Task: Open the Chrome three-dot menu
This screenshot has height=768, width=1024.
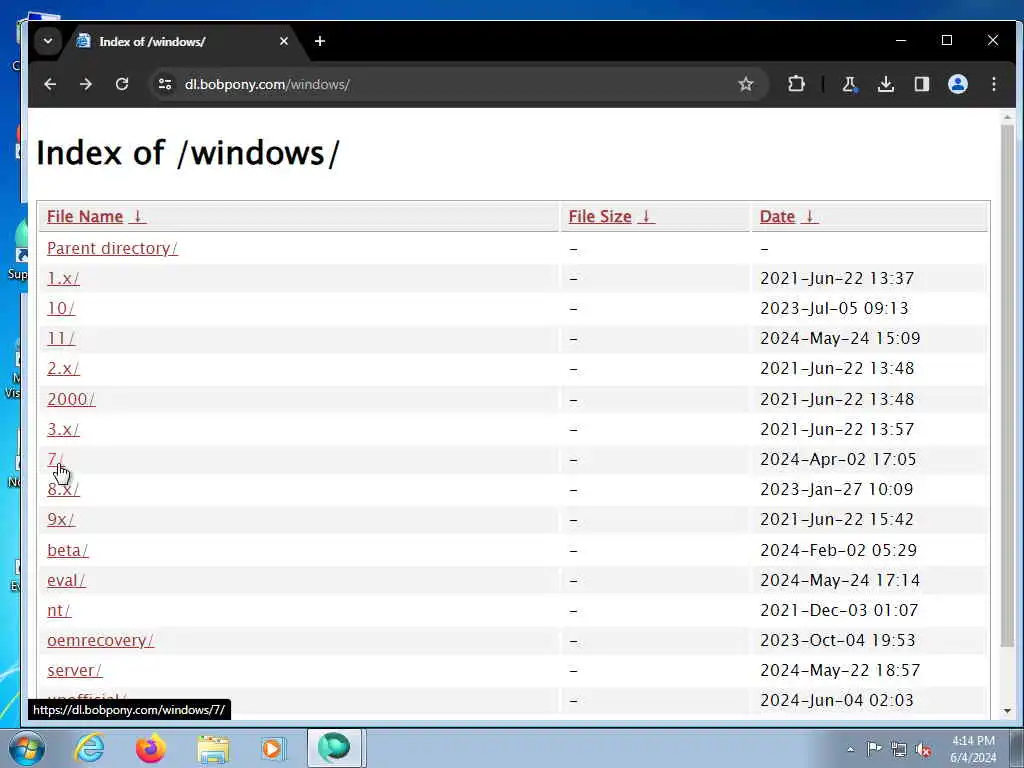Action: [993, 84]
